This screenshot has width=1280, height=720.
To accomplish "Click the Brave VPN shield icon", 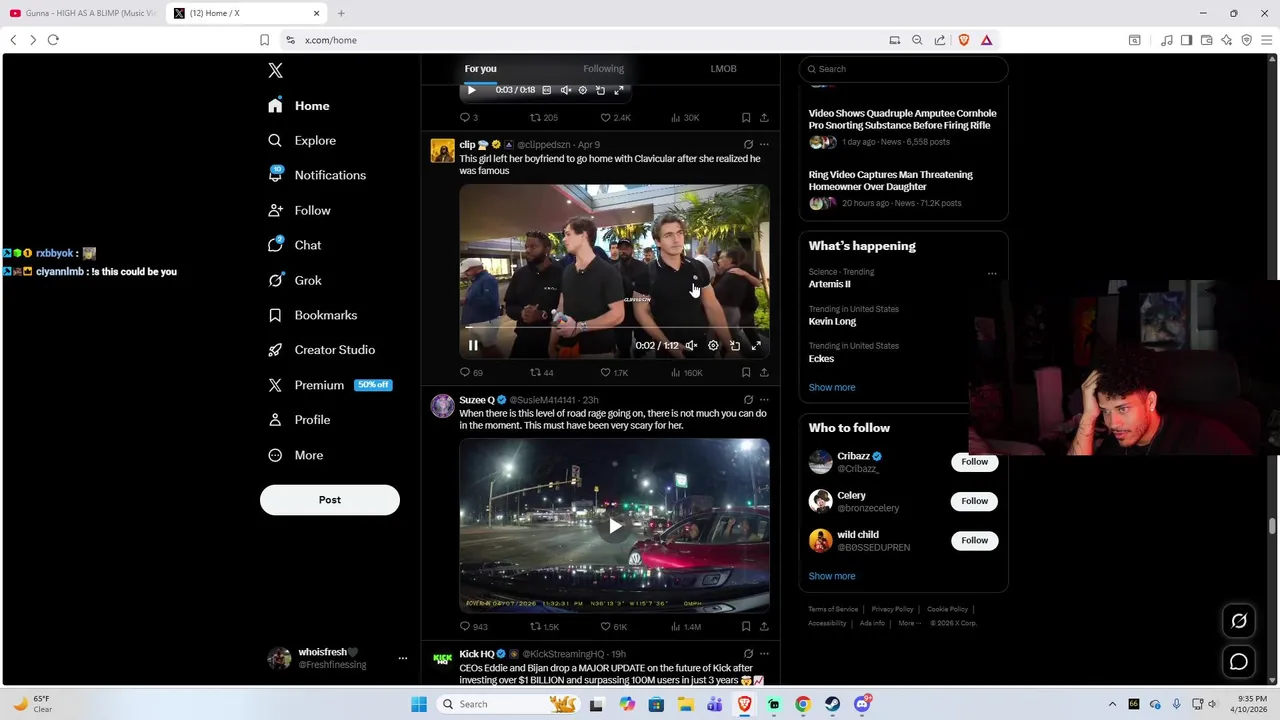I will (x=1246, y=40).
